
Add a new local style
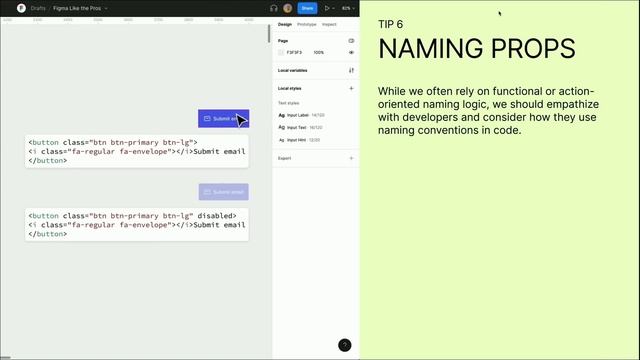[351, 89]
